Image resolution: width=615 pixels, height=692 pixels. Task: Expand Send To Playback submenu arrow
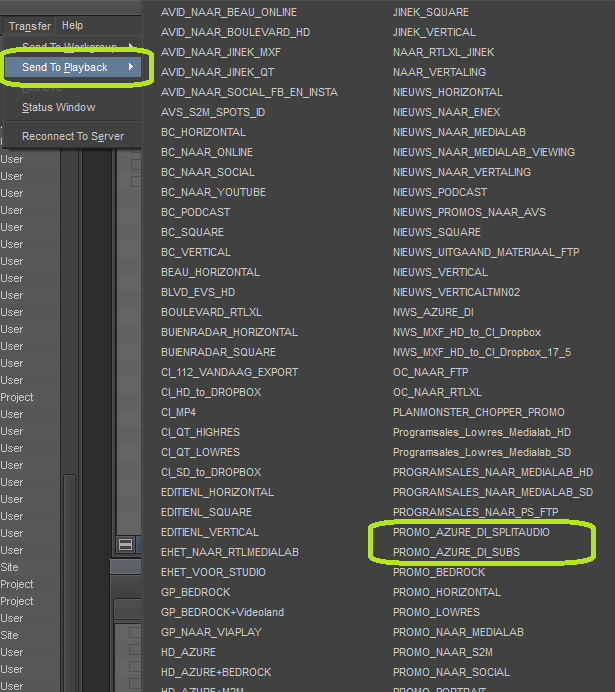point(131,67)
